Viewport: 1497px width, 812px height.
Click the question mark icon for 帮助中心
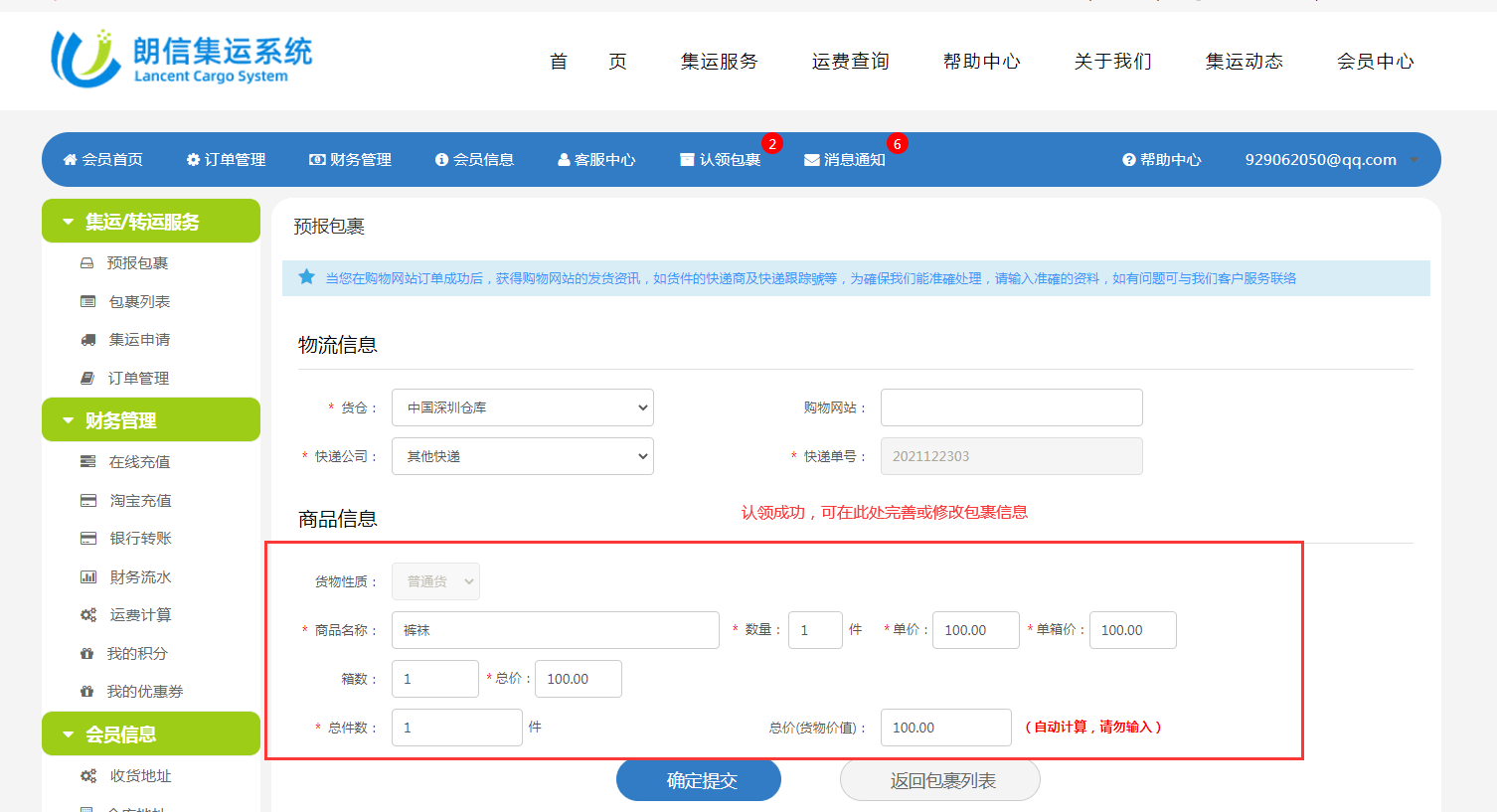tap(1129, 160)
